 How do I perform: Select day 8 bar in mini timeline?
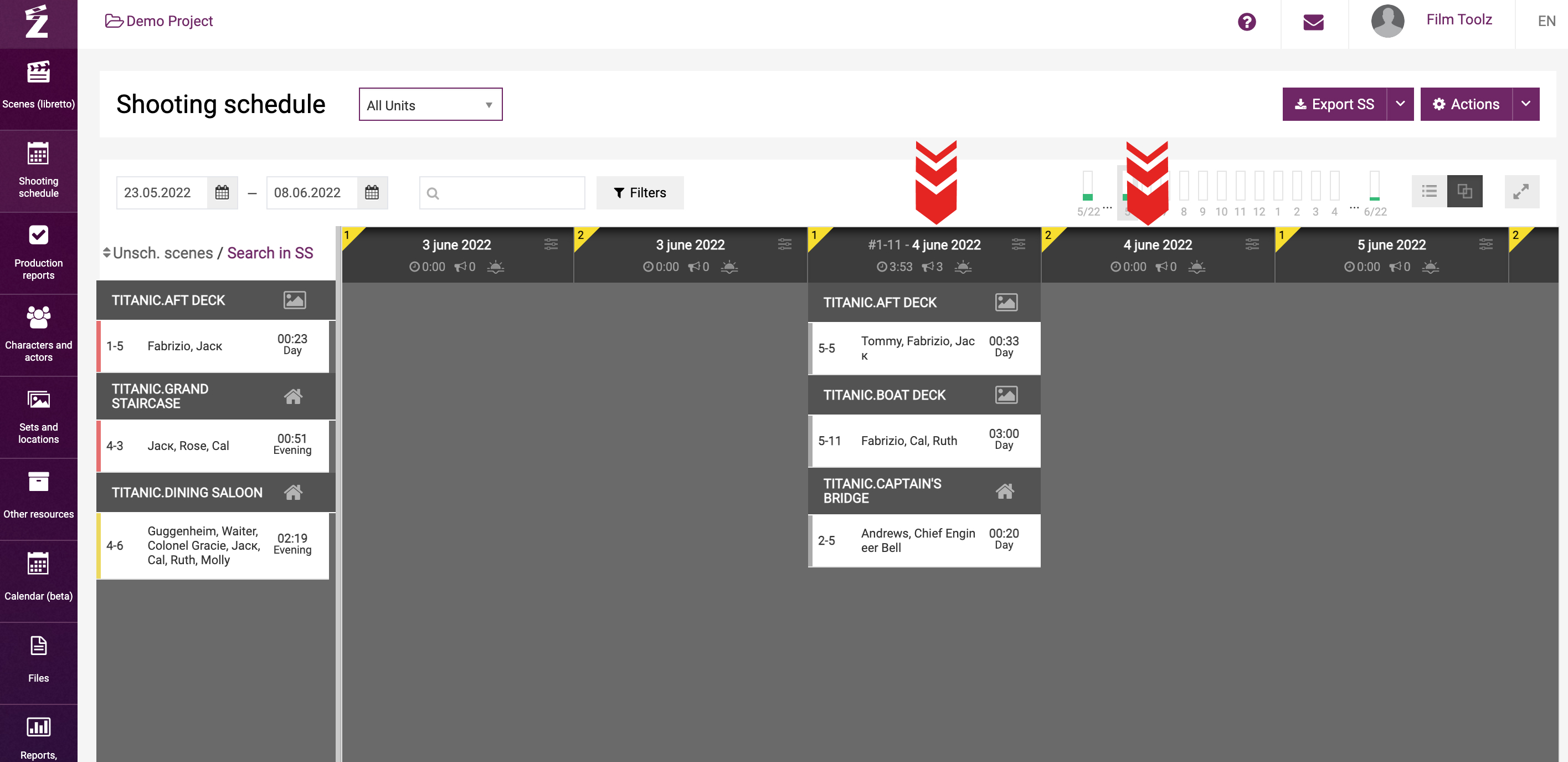[1183, 186]
